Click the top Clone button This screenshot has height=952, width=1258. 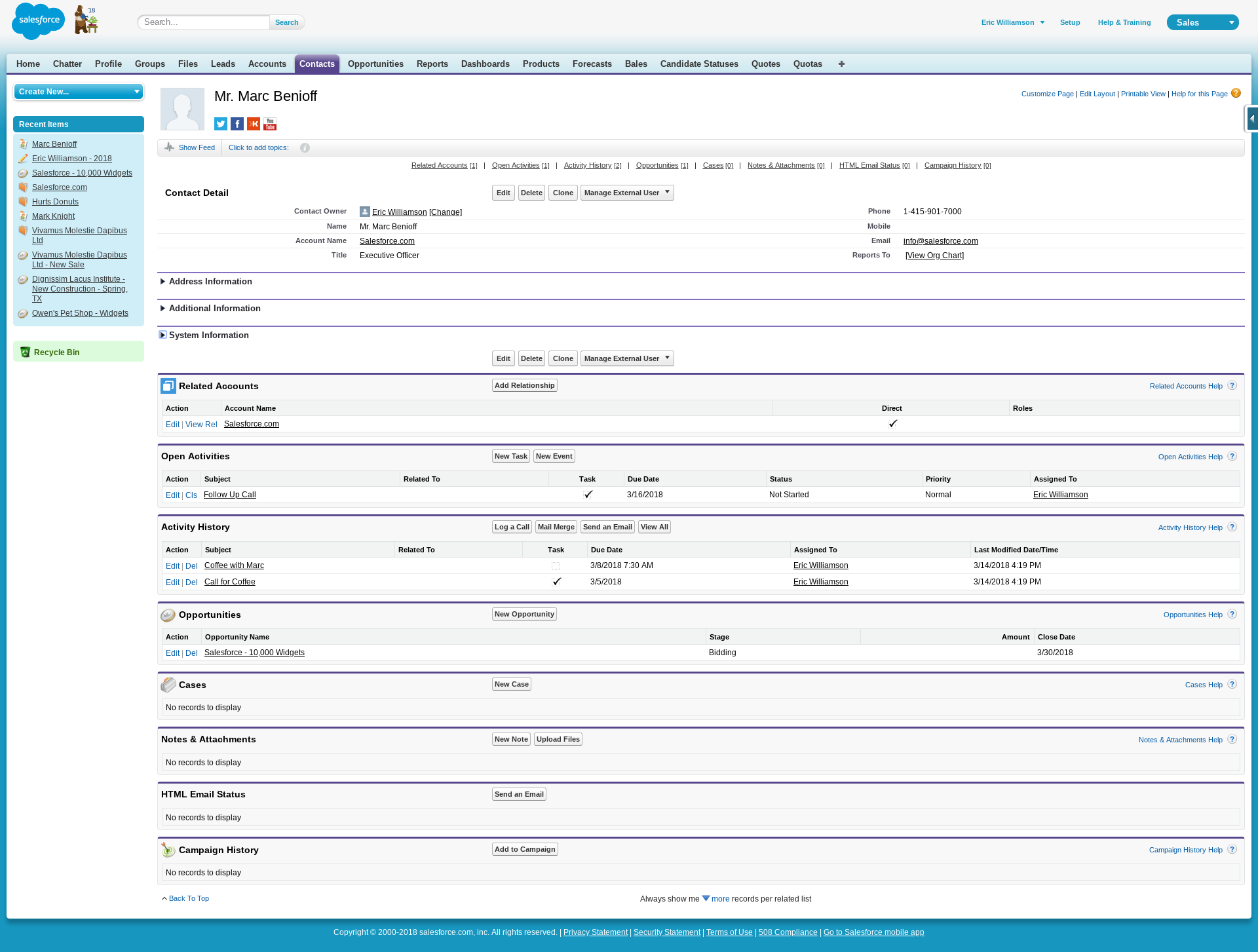(x=563, y=193)
